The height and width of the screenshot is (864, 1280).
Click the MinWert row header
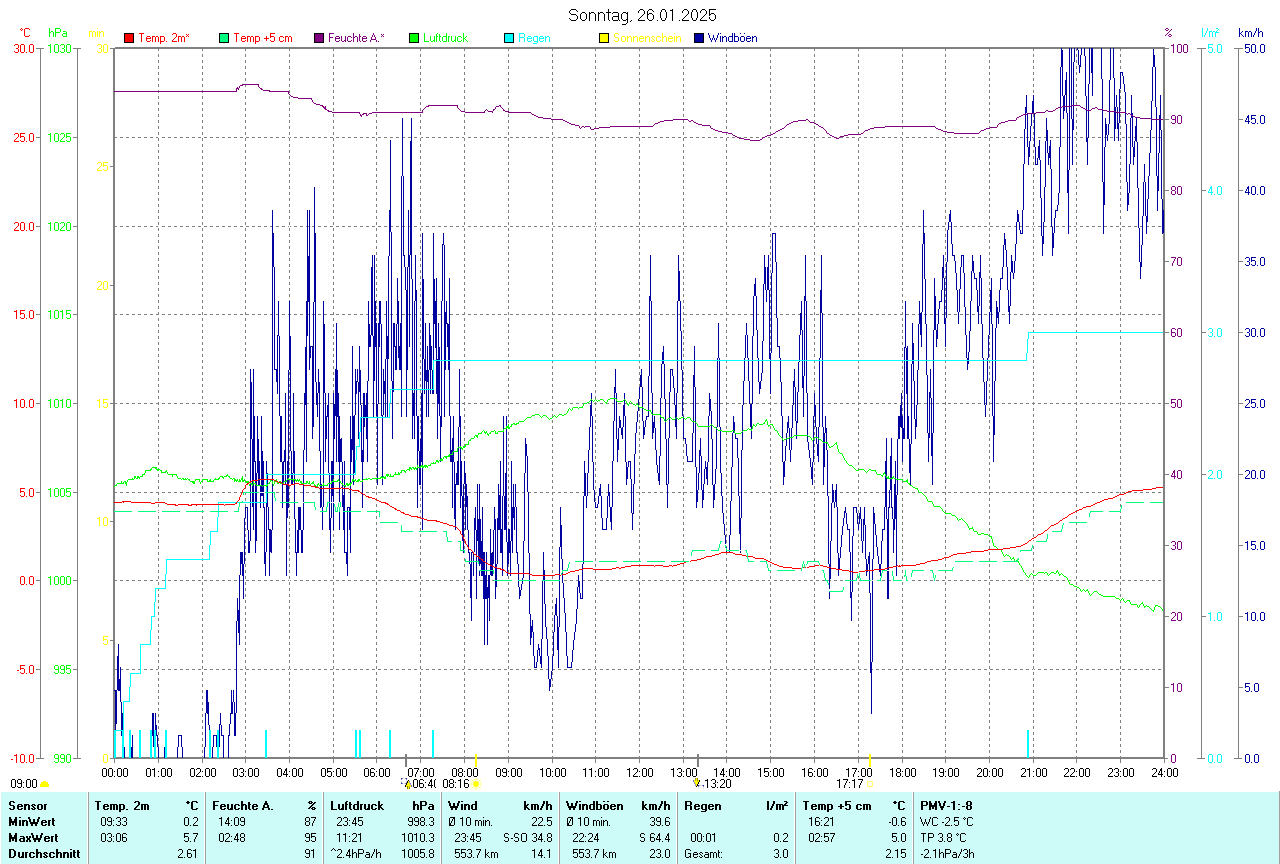32,821
